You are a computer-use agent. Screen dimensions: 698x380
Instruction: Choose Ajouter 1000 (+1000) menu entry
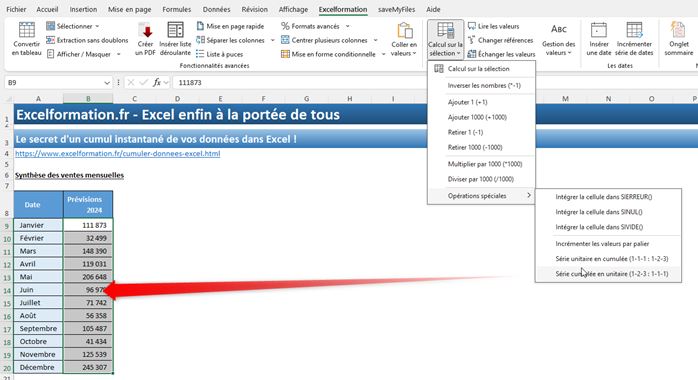[481, 117]
